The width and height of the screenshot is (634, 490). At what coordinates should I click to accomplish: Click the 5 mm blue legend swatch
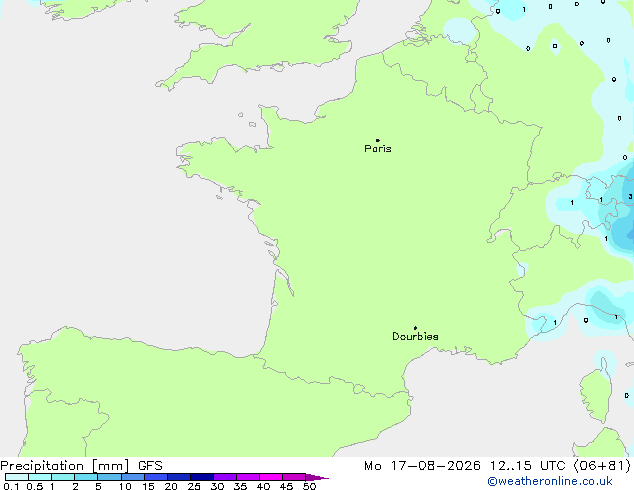point(109,477)
